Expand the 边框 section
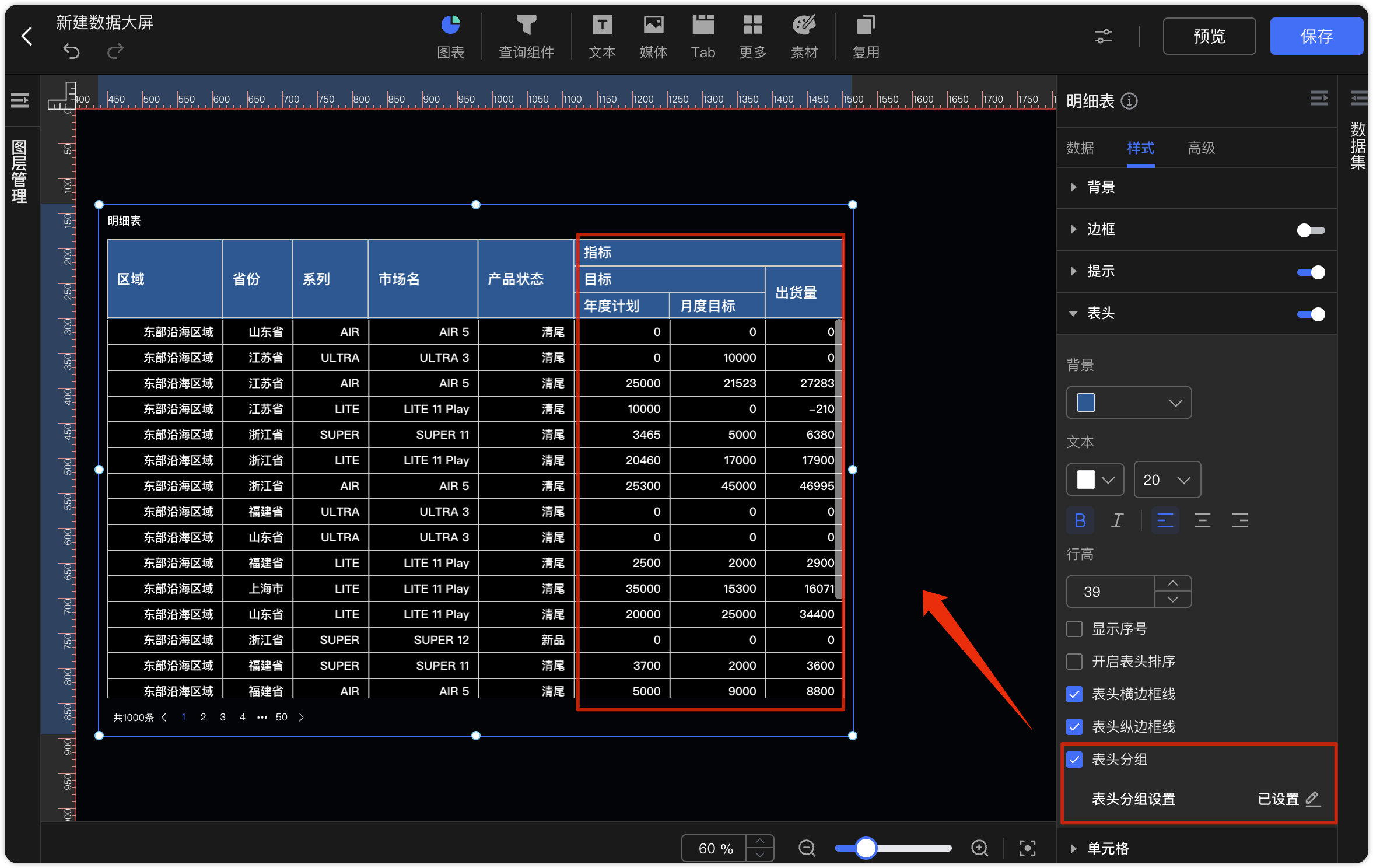This screenshot has height=868, width=1373. coord(1073,229)
